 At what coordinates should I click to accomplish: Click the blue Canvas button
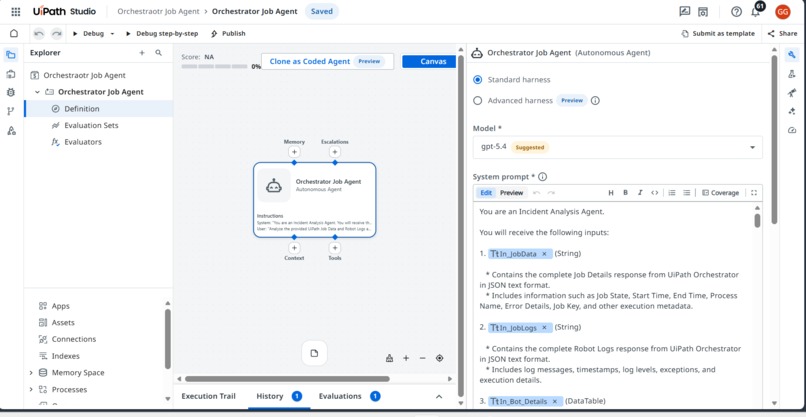click(x=429, y=62)
